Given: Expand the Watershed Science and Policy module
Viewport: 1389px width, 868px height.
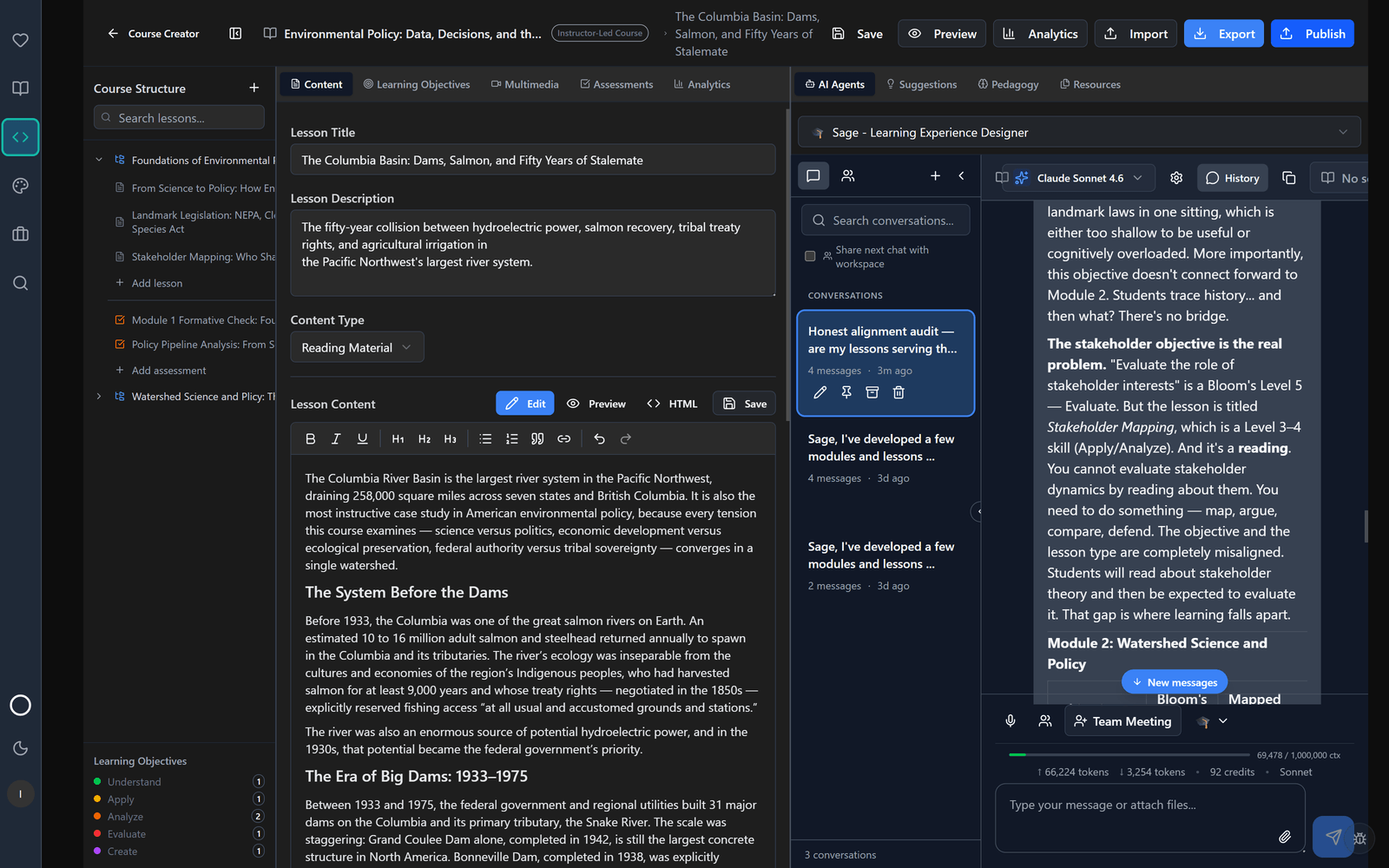Looking at the screenshot, I should coord(99,396).
